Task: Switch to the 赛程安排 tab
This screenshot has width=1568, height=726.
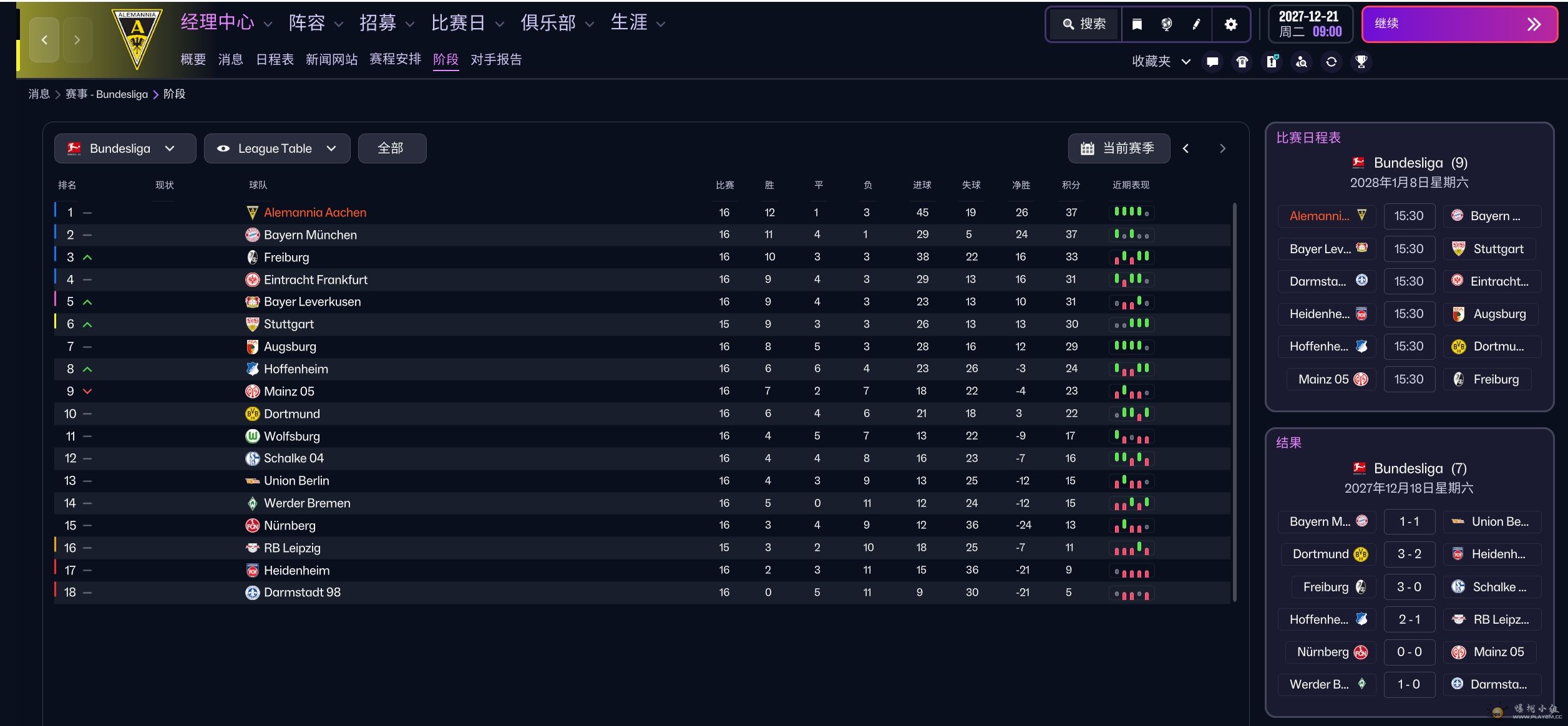Action: tap(395, 59)
